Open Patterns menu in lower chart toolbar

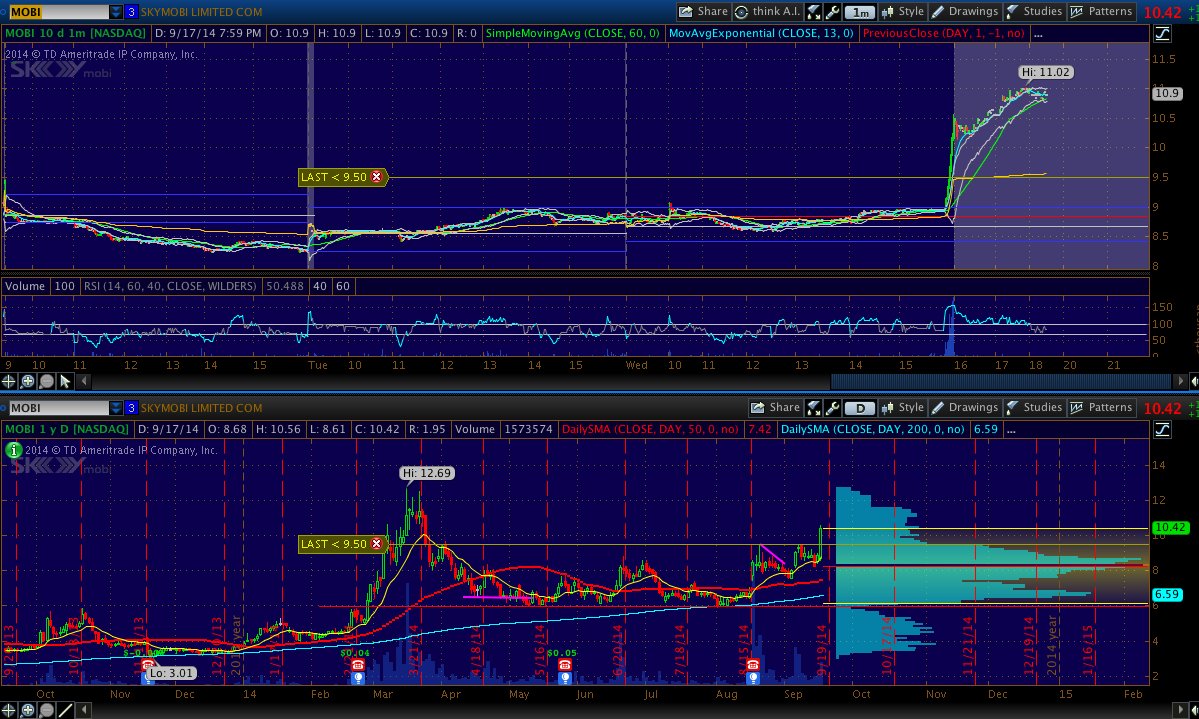click(x=1101, y=408)
